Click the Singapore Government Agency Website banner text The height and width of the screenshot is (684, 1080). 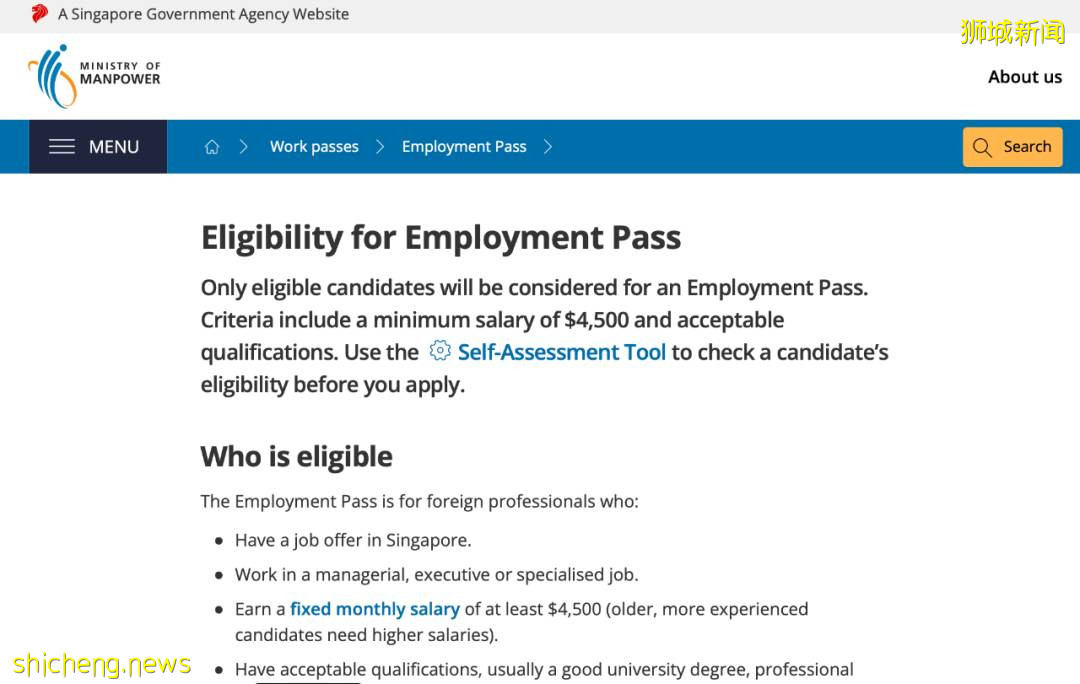pyautogui.click(x=204, y=14)
